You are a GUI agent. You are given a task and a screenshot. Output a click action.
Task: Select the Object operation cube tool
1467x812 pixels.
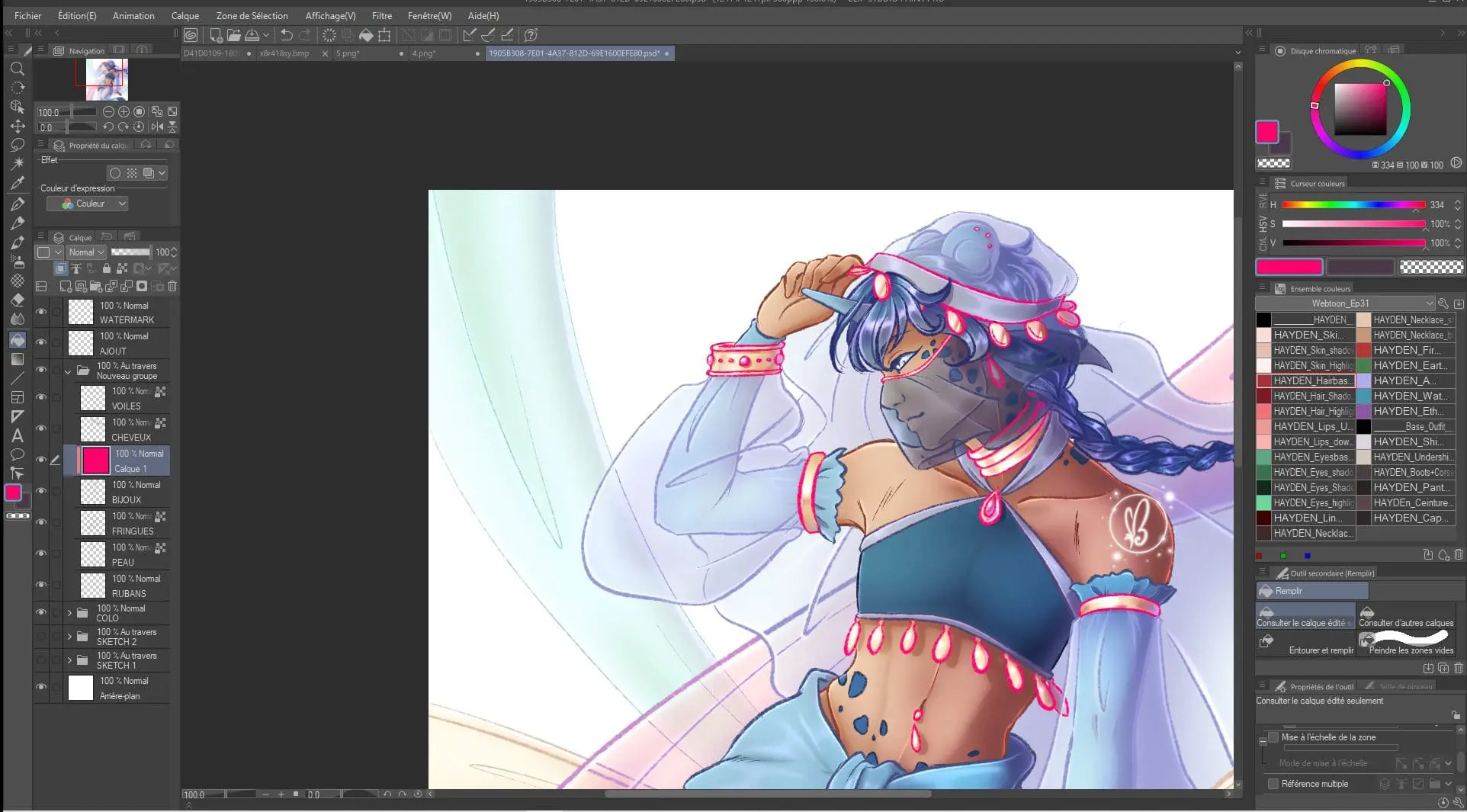(x=17, y=107)
